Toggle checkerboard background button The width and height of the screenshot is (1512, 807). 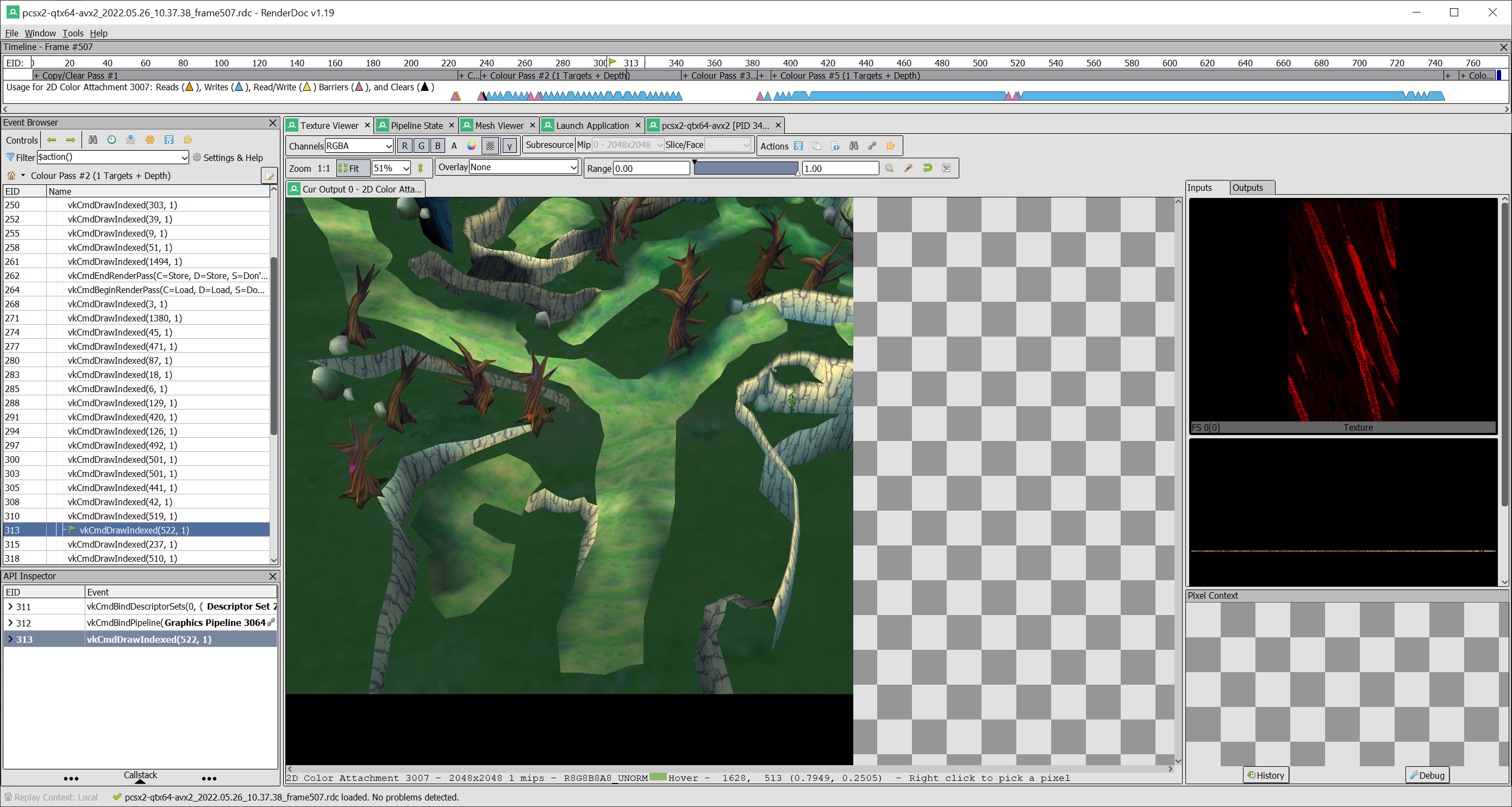click(x=490, y=146)
